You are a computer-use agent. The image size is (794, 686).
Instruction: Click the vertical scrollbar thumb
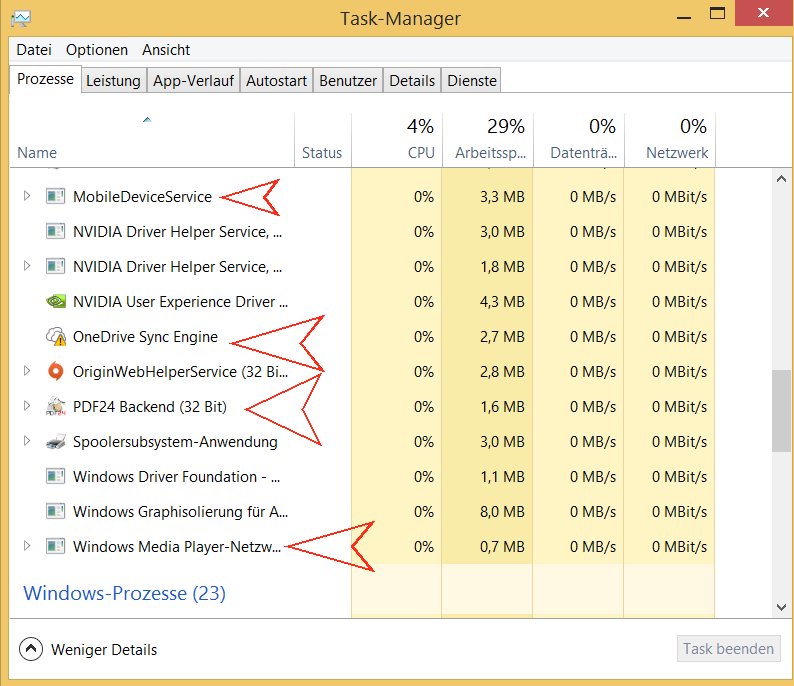click(x=781, y=411)
